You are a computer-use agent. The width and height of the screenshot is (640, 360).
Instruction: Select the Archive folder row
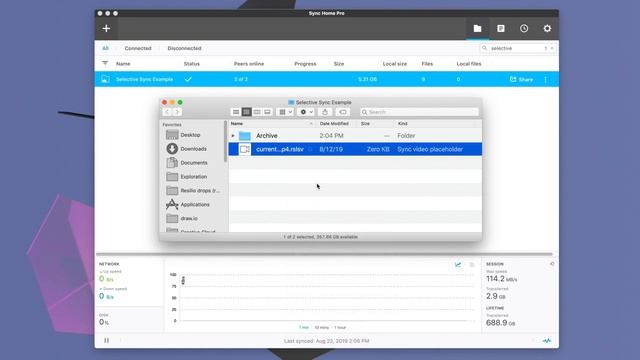pos(355,136)
